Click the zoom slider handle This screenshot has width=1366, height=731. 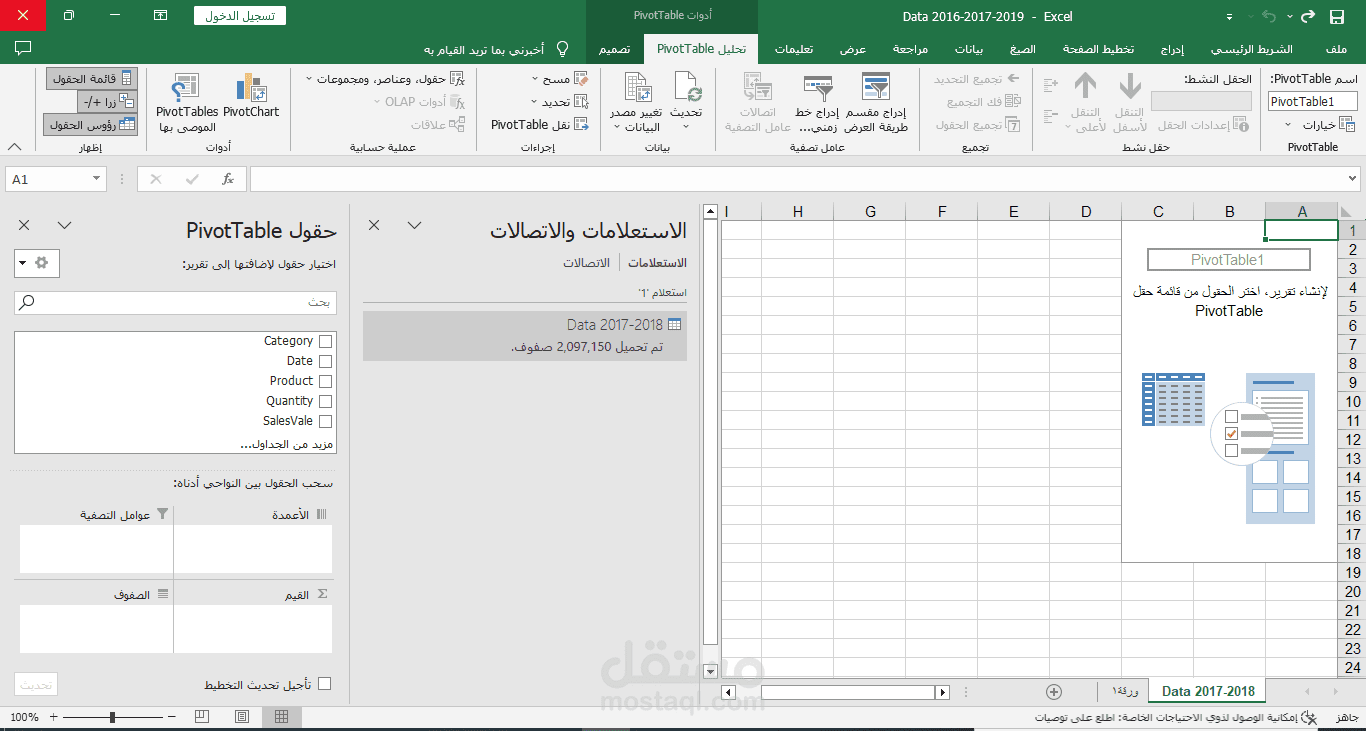[112, 717]
